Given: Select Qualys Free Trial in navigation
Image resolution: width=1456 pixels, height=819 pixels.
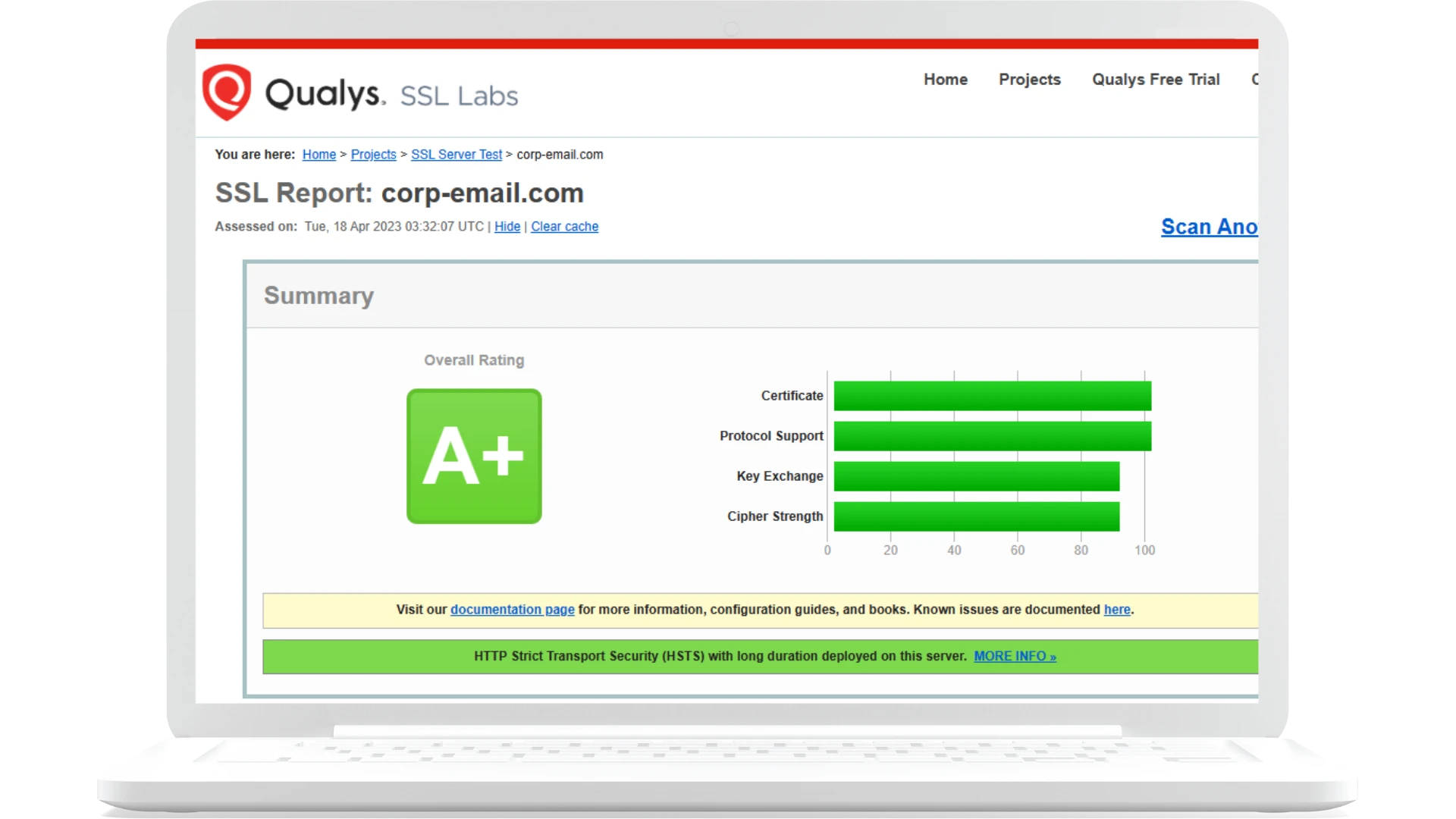Looking at the screenshot, I should click(x=1155, y=80).
